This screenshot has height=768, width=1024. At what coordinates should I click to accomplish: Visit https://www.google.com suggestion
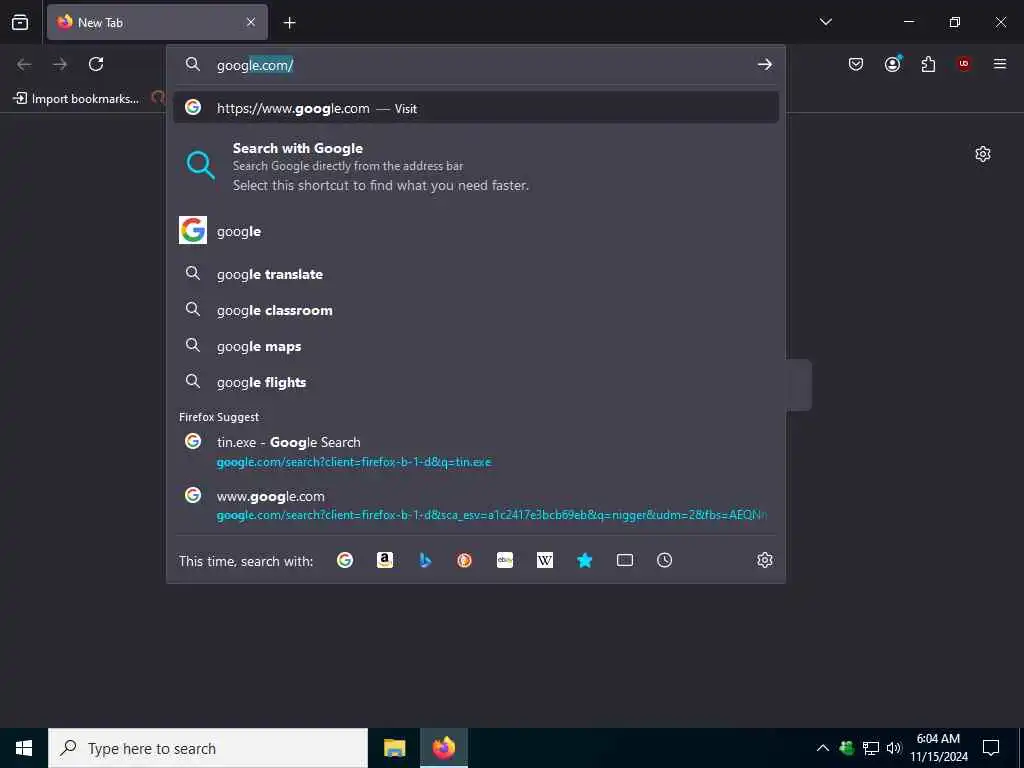[x=475, y=108]
